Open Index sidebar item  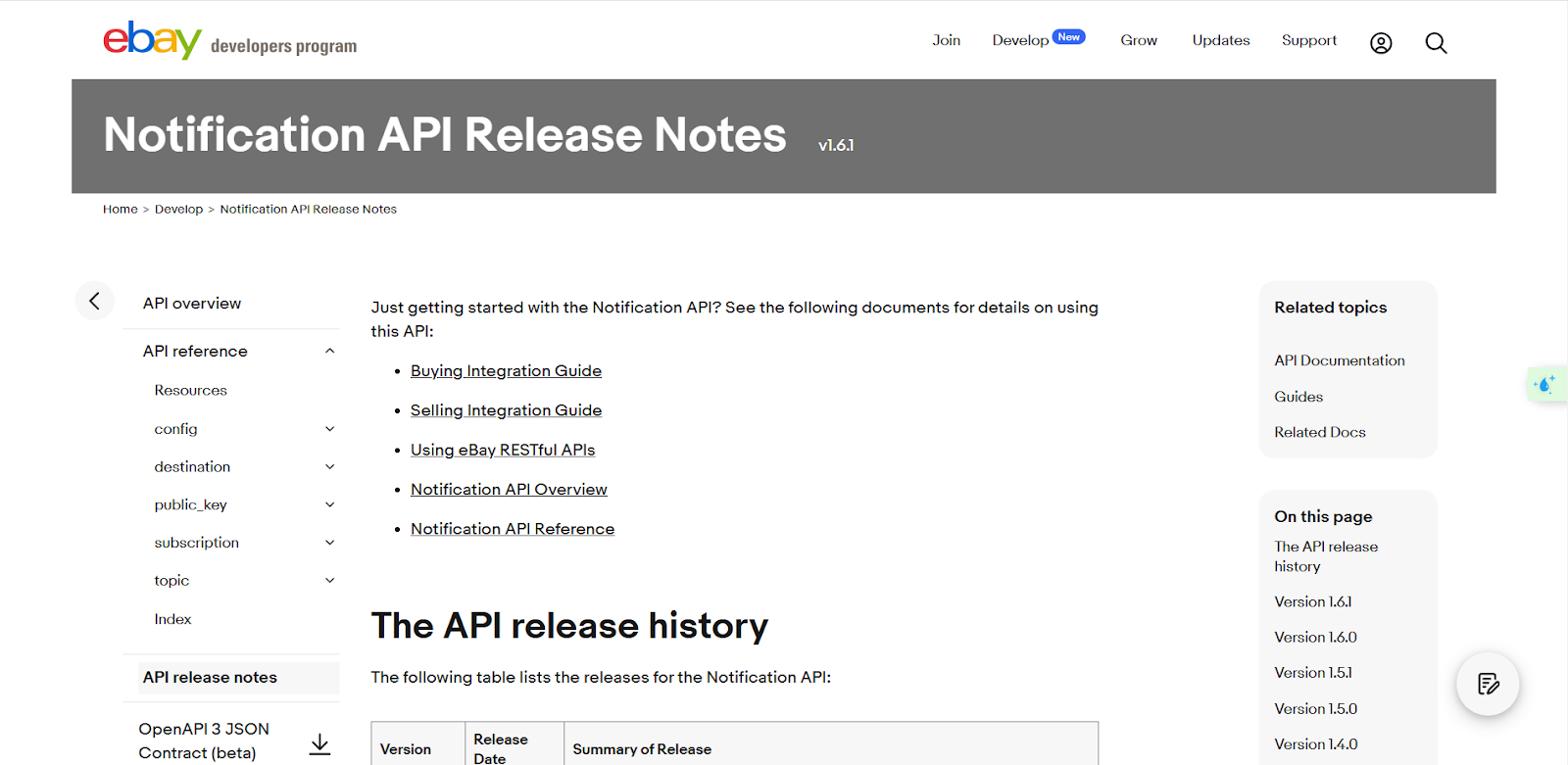[x=172, y=619]
